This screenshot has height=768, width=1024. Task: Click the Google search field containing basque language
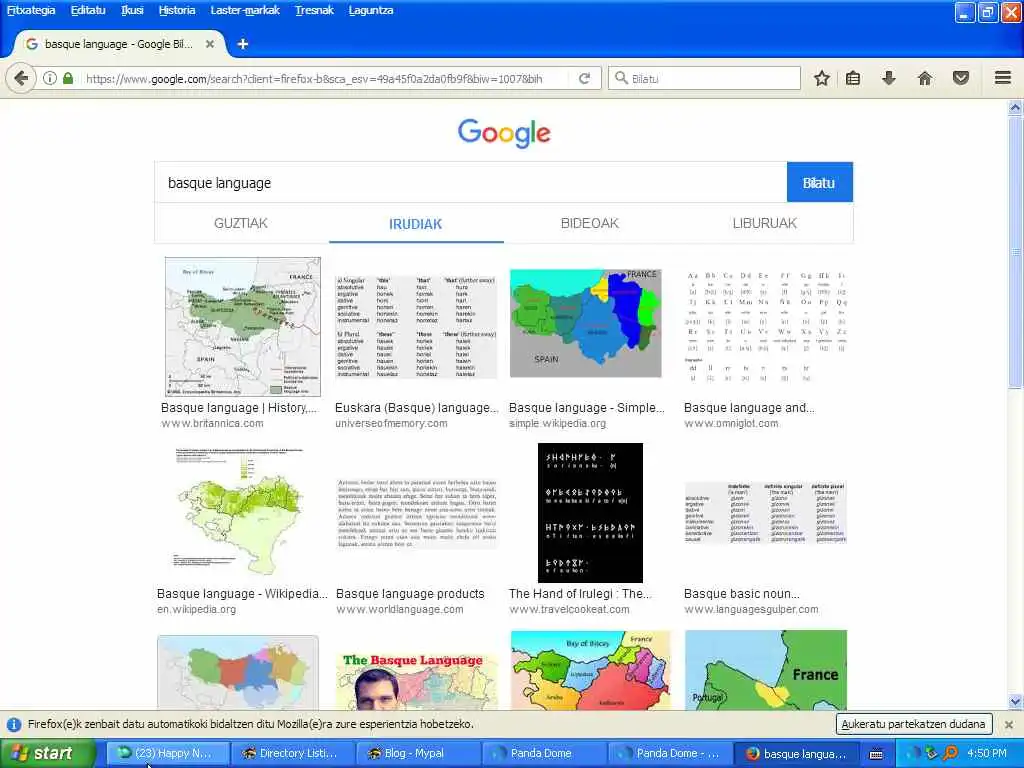[x=471, y=182]
